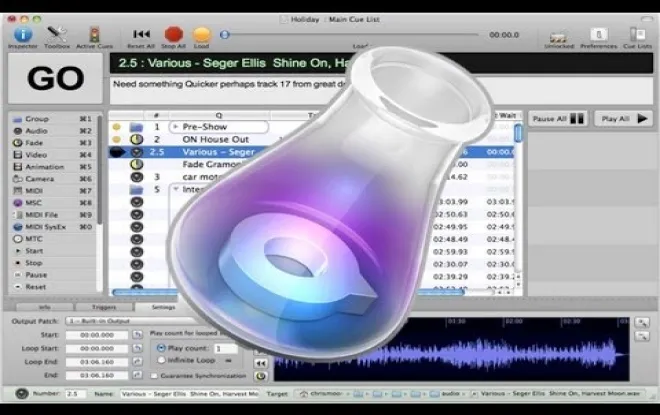The height and width of the screenshot is (415, 660).
Task: Open the Toolbox icon
Action: (56, 35)
